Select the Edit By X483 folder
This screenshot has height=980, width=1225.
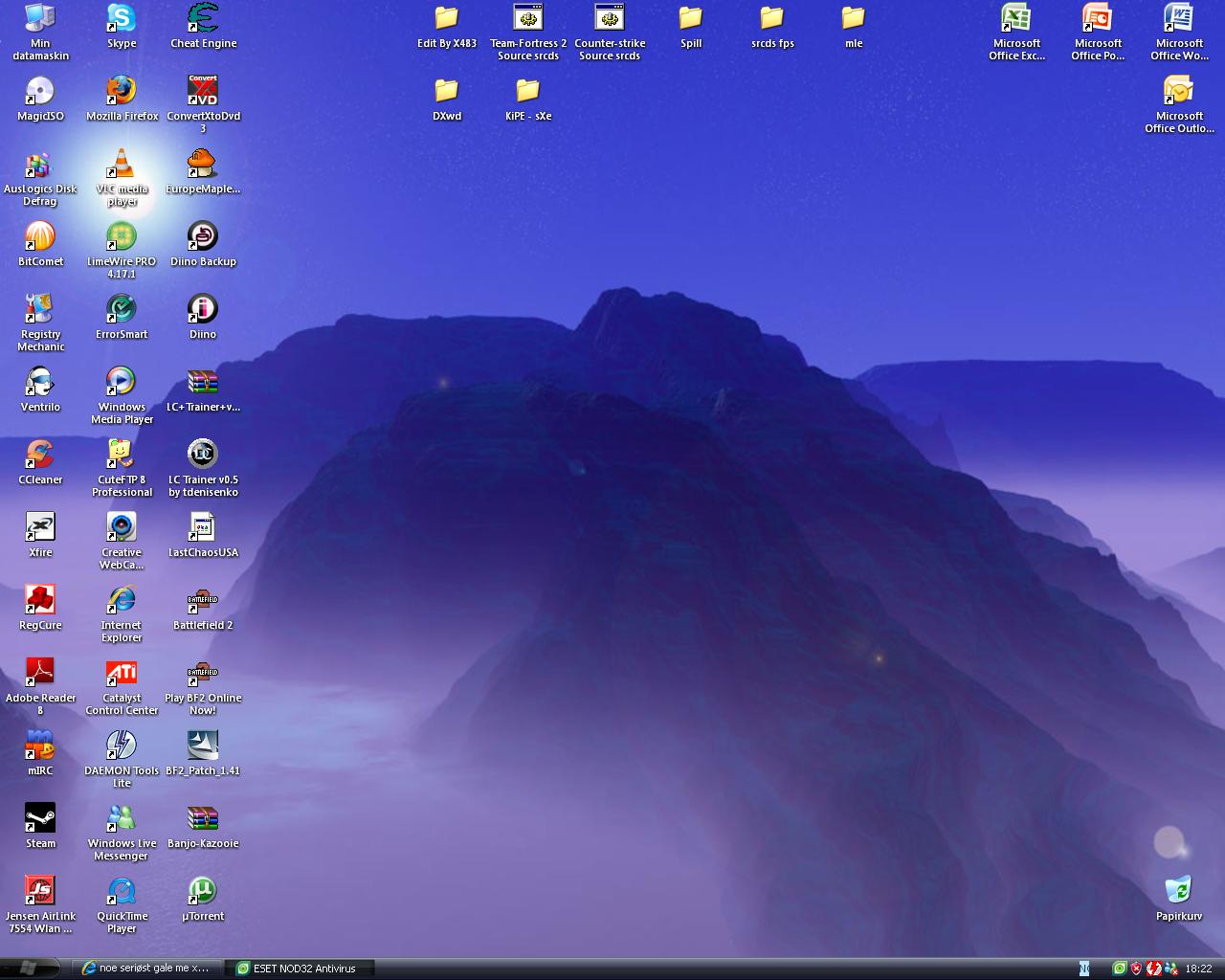(447, 26)
